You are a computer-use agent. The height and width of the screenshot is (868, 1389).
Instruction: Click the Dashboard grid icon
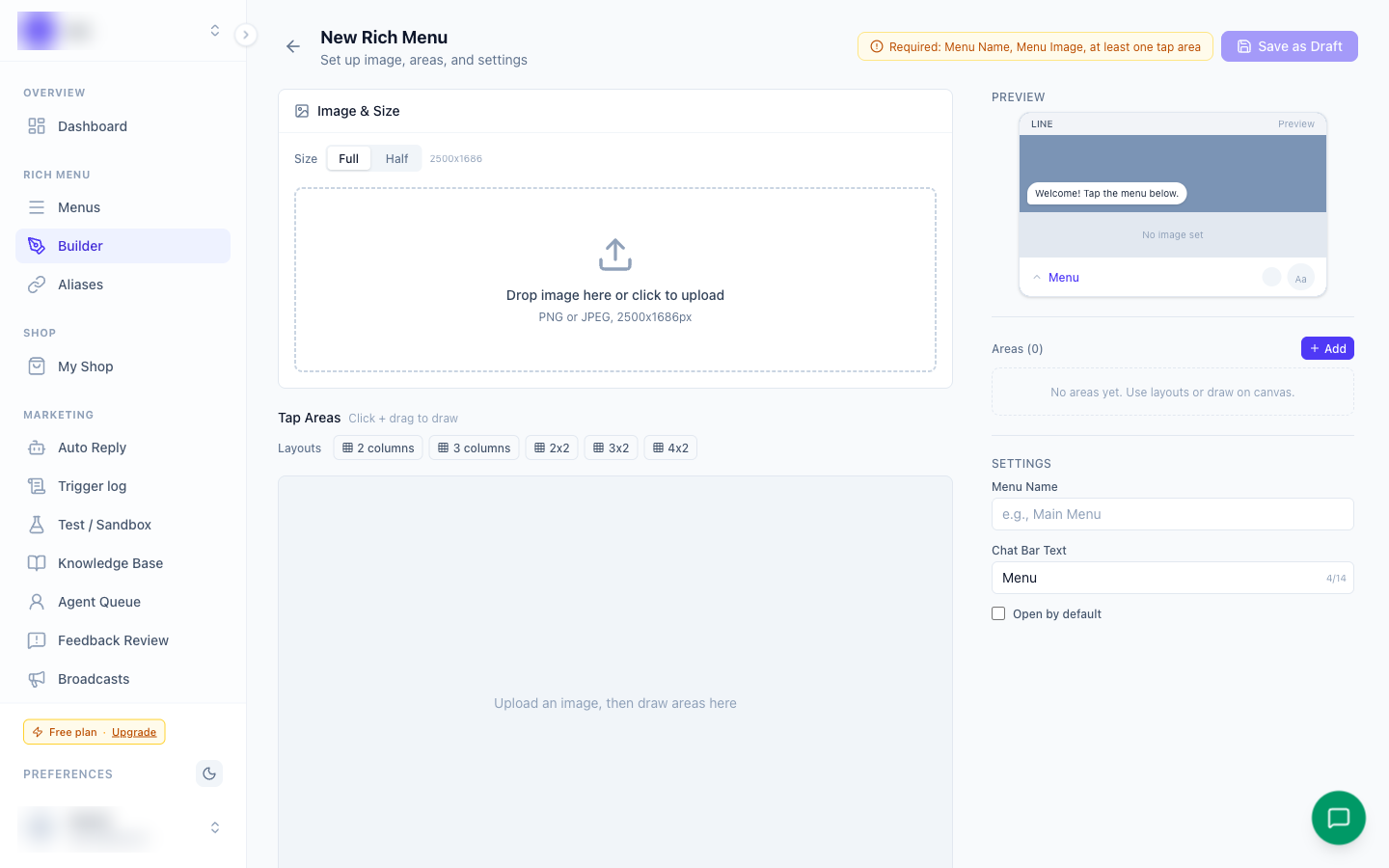(37, 126)
